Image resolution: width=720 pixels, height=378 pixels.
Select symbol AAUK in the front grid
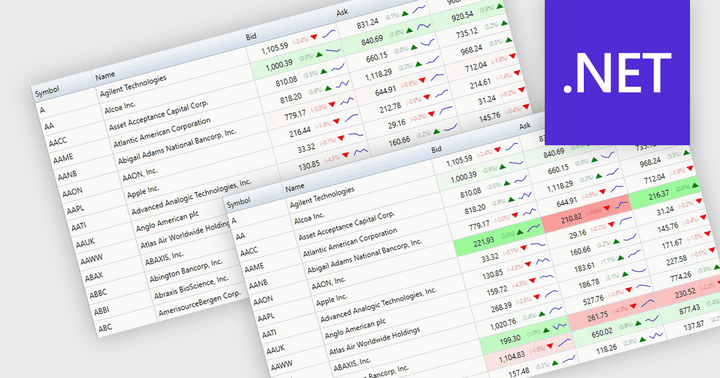tap(276, 350)
